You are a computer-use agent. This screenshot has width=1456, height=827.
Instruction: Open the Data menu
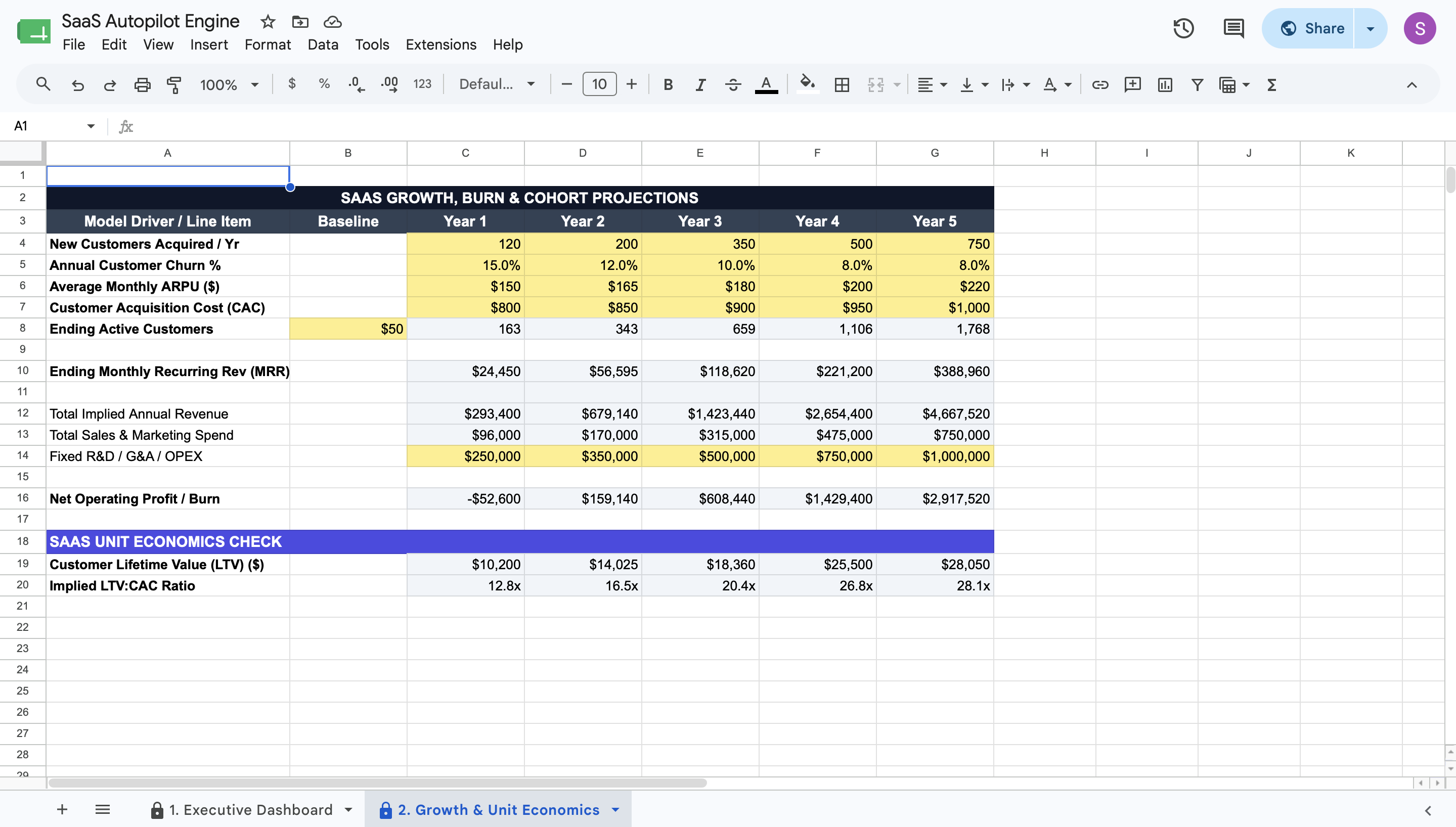tap(323, 44)
